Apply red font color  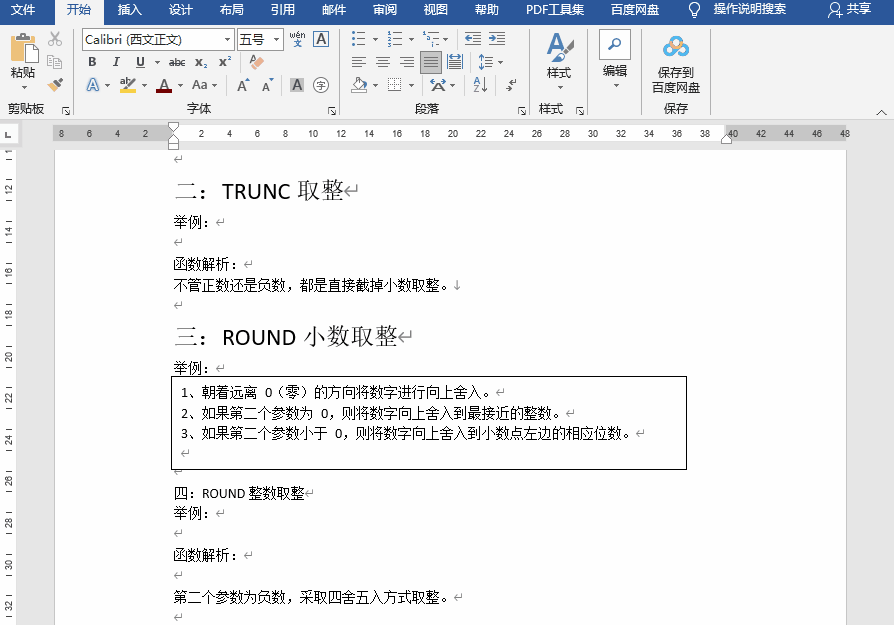coord(164,85)
